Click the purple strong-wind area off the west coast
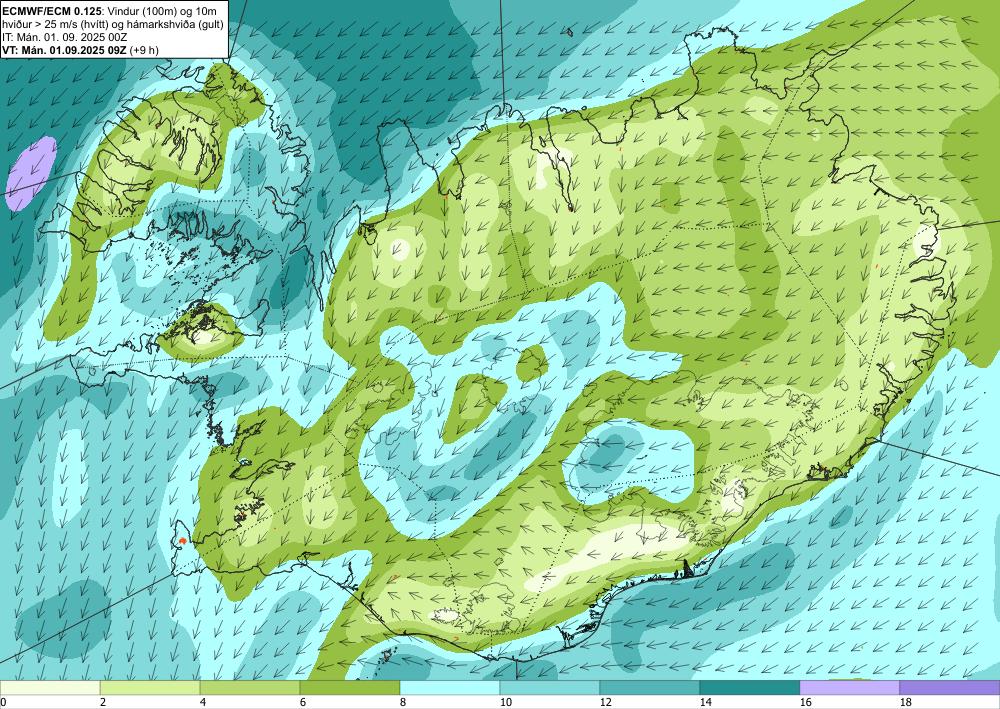This screenshot has height=709, width=1000. (x=31, y=173)
